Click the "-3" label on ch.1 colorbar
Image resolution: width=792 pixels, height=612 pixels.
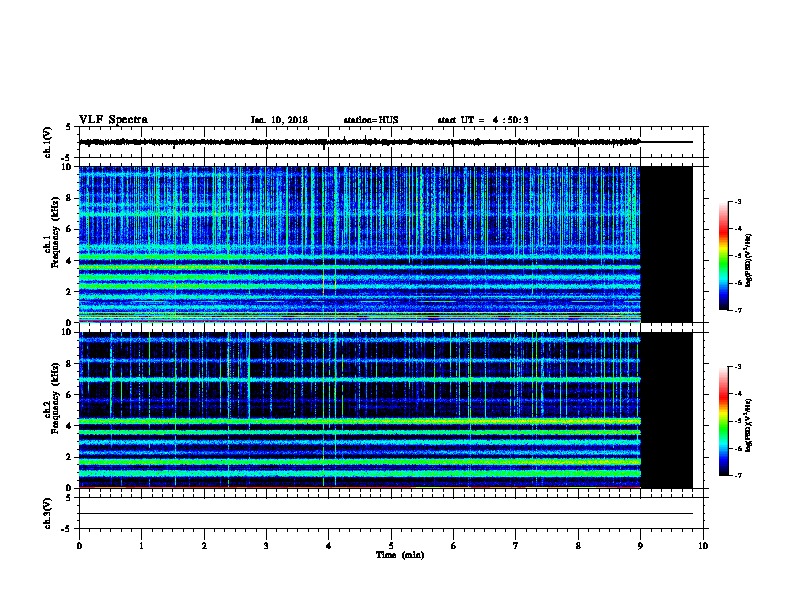click(738, 201)
